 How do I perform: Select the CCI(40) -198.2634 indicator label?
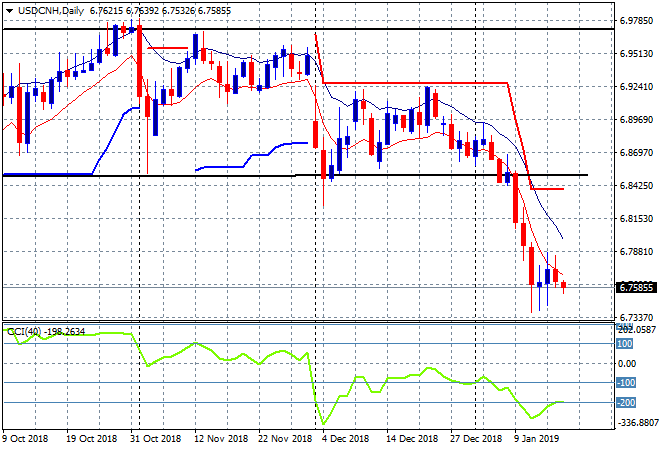click(46, 332)
